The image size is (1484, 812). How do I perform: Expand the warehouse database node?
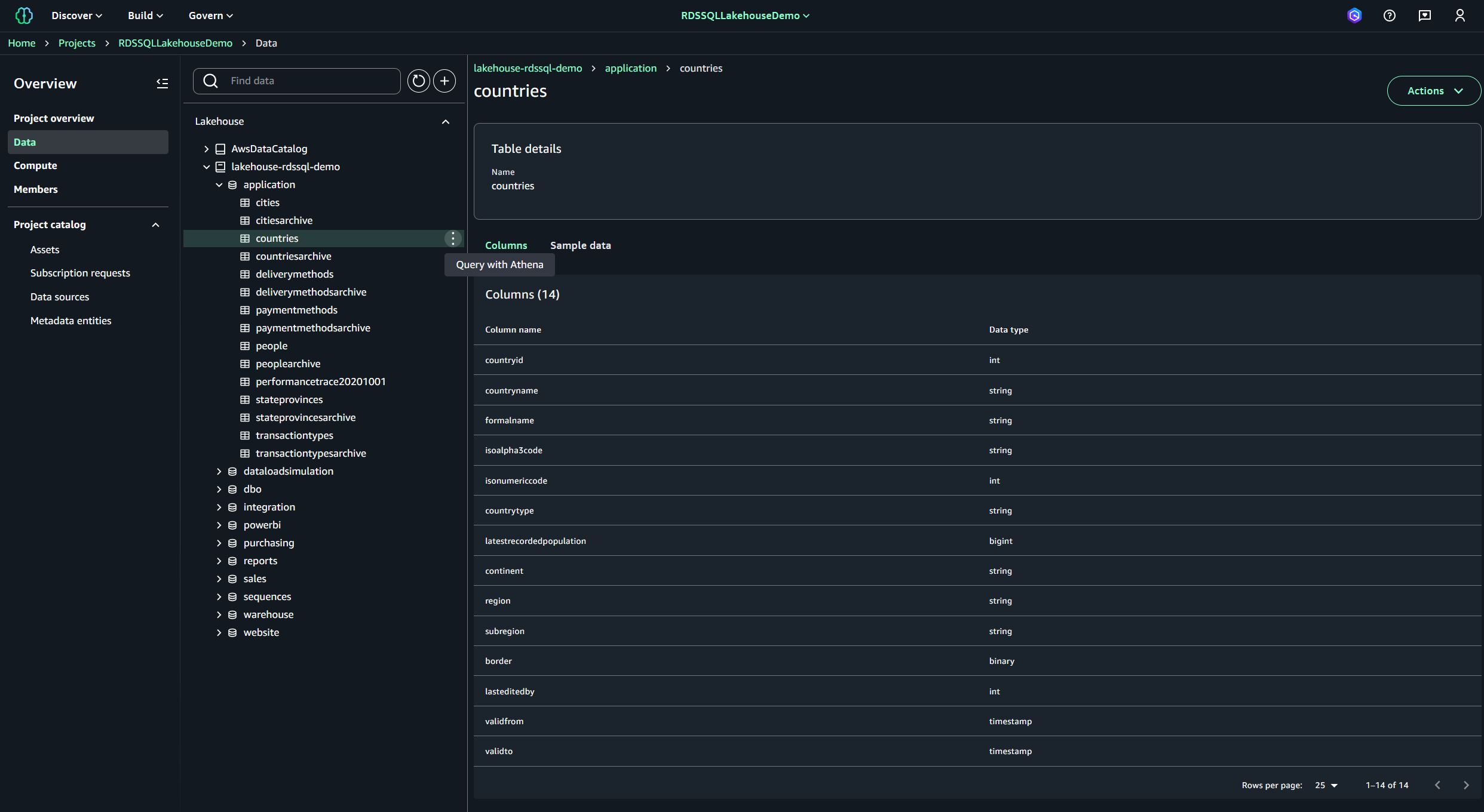[219, 614]
